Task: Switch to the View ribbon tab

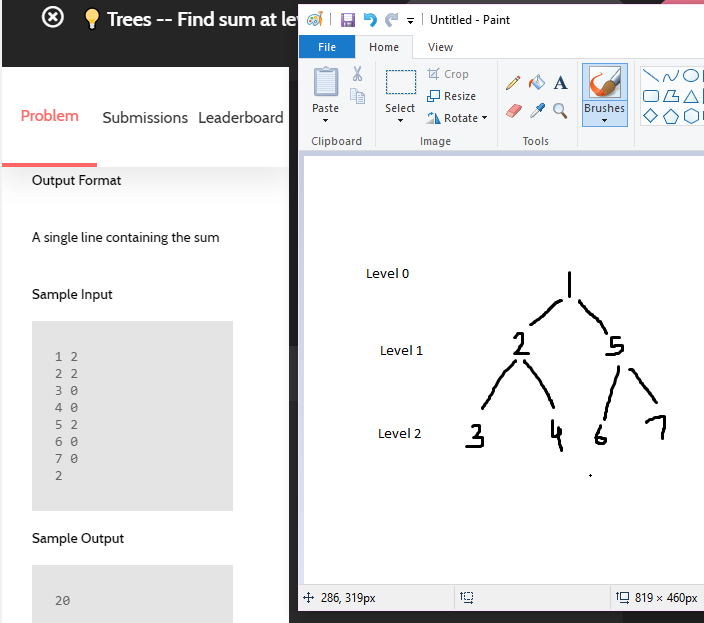Action: 440,47
